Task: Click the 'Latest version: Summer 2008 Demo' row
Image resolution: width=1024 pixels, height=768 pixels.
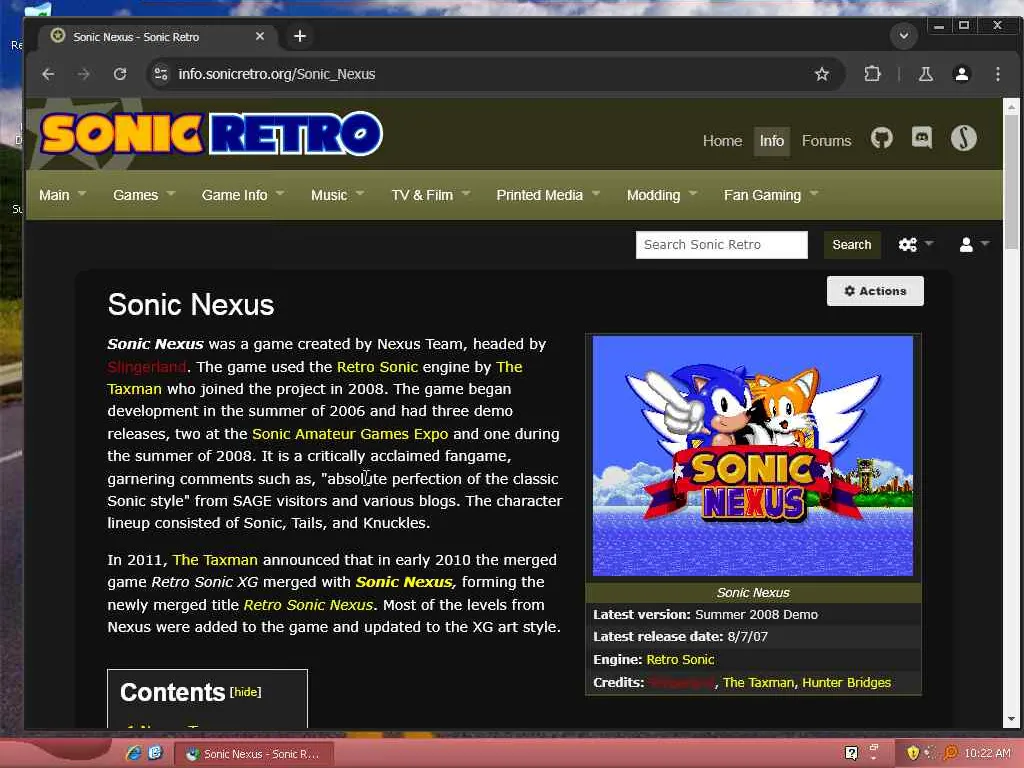Action: [x=754, y=615]
